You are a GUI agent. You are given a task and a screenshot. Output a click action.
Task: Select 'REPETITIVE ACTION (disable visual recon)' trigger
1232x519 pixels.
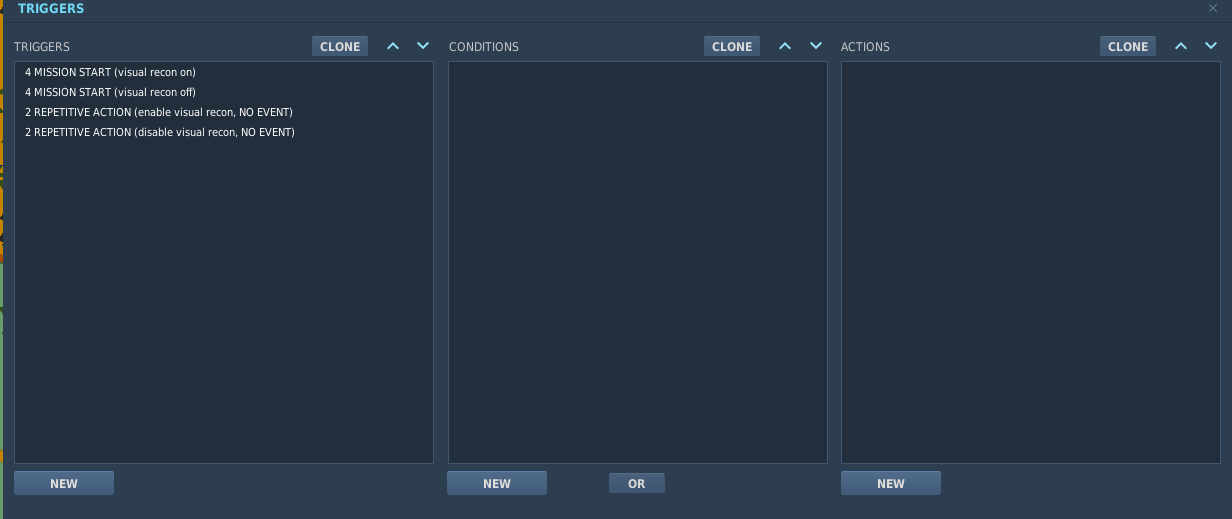pos(159,132)
